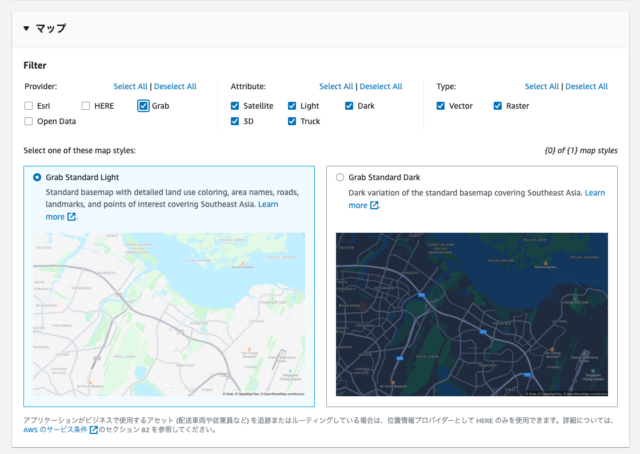
Task: Click external link icon beside AWS のサービス条件
Action: [93, 430]
